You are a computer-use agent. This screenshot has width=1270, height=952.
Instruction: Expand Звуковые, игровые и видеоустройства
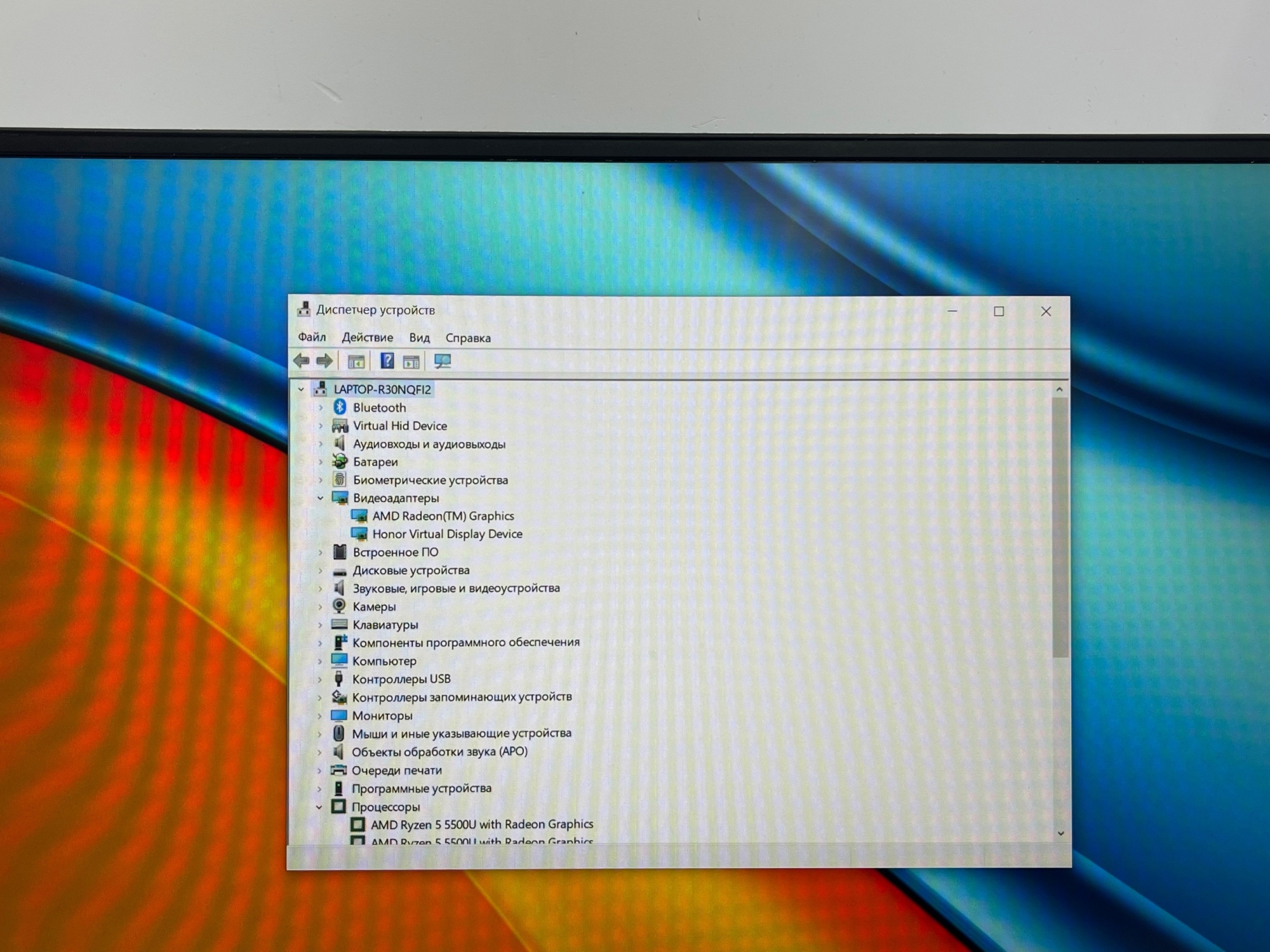tap(320, 588)
